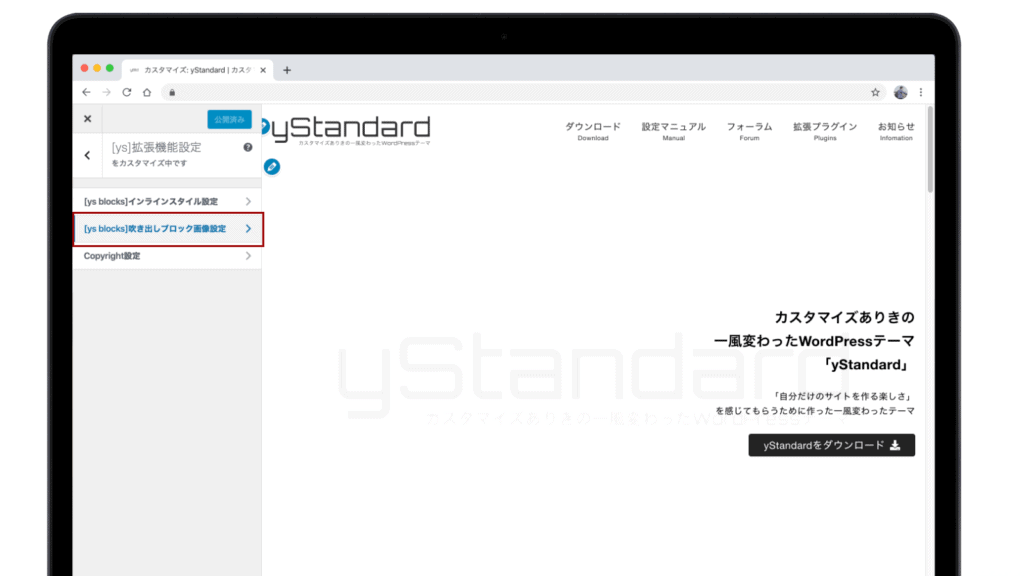Click the browser back arrow

86,92
